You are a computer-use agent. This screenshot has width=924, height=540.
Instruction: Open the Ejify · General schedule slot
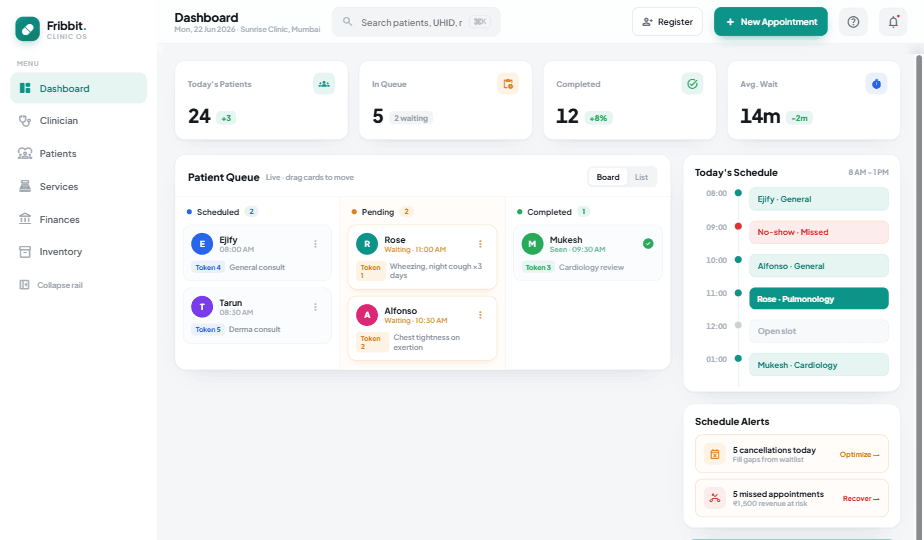(x=819, y=199)
